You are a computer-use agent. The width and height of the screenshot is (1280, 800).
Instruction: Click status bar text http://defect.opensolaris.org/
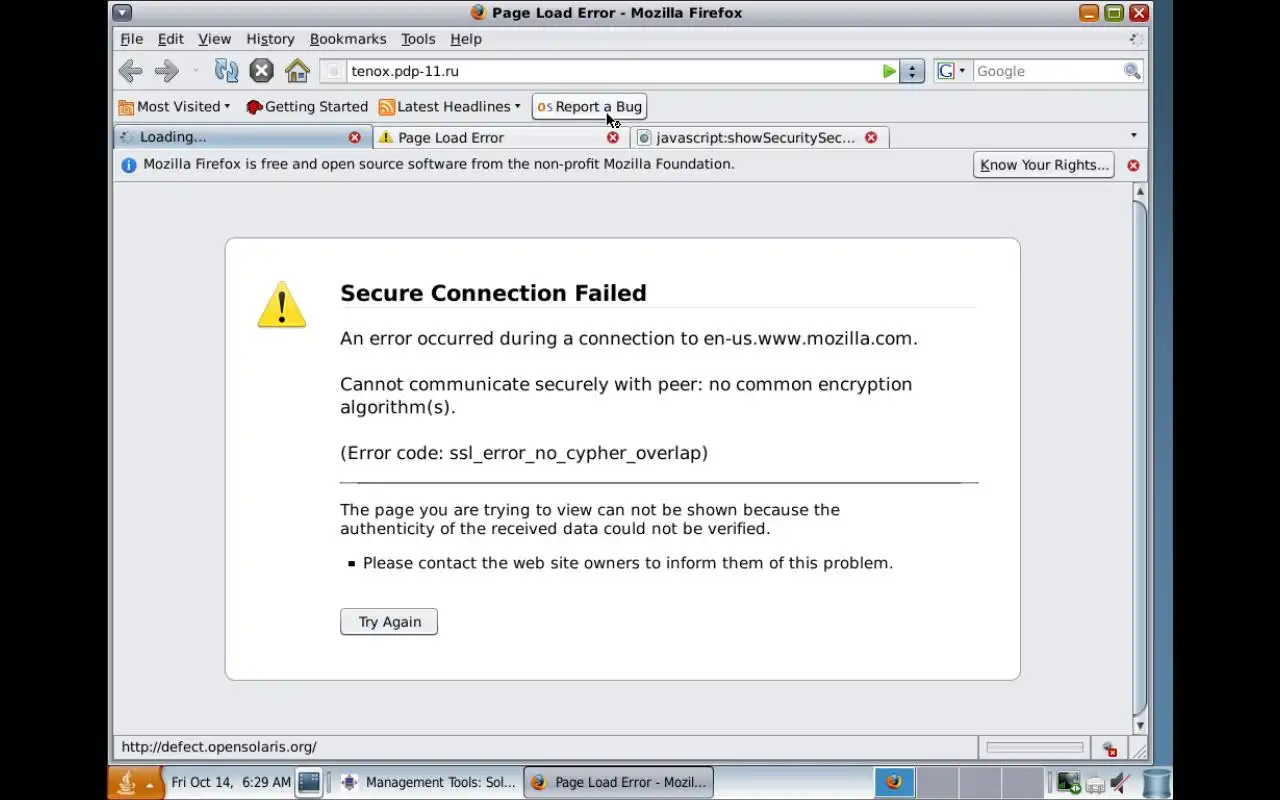point(219,747)
